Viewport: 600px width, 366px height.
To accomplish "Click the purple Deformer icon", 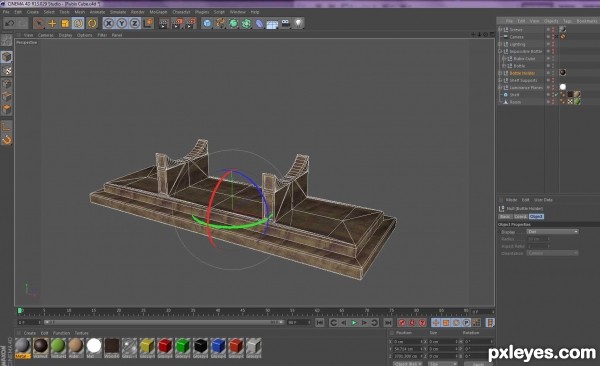I will click(259, 23).
